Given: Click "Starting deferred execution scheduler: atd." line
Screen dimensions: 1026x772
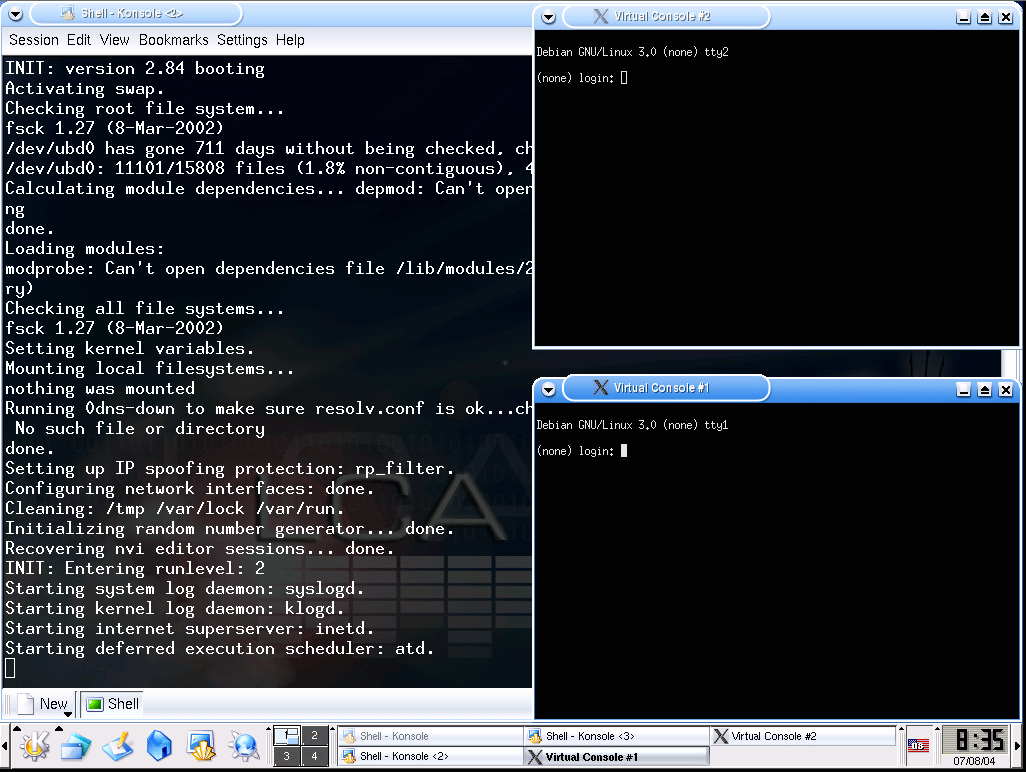Looking at the screenshot, I should point(220,648).
